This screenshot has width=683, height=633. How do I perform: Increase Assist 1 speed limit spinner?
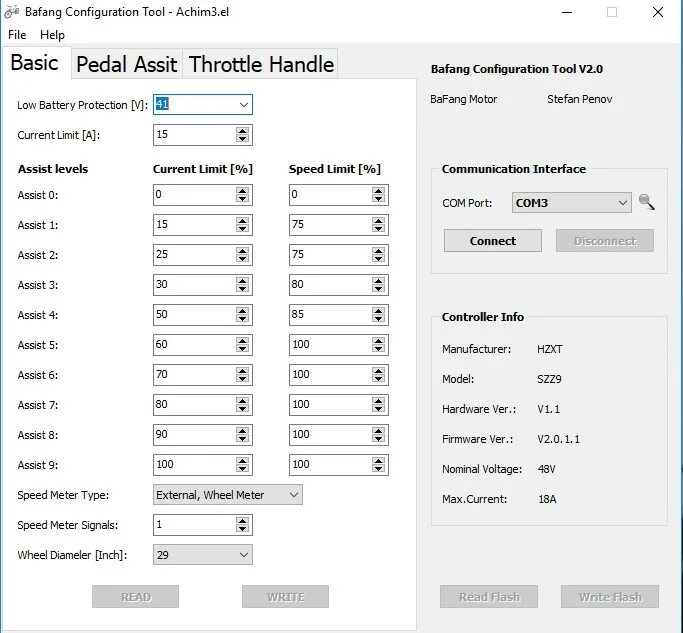[379, 220]
